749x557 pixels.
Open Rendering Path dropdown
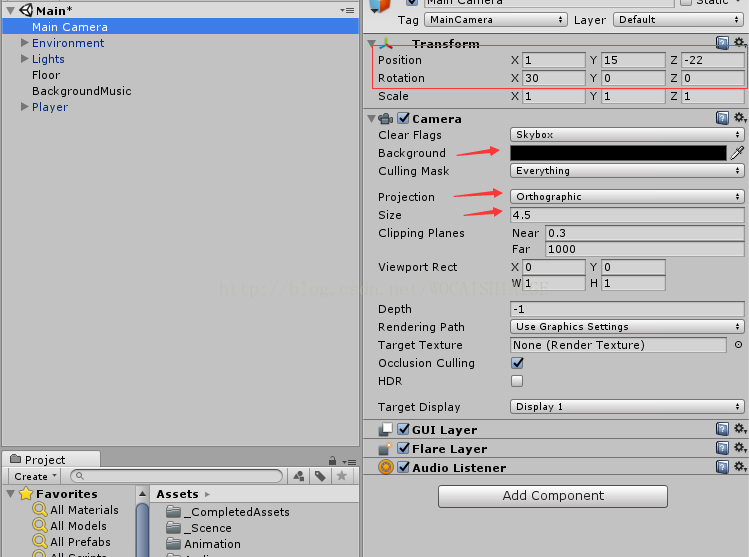[x=627, y=327]
